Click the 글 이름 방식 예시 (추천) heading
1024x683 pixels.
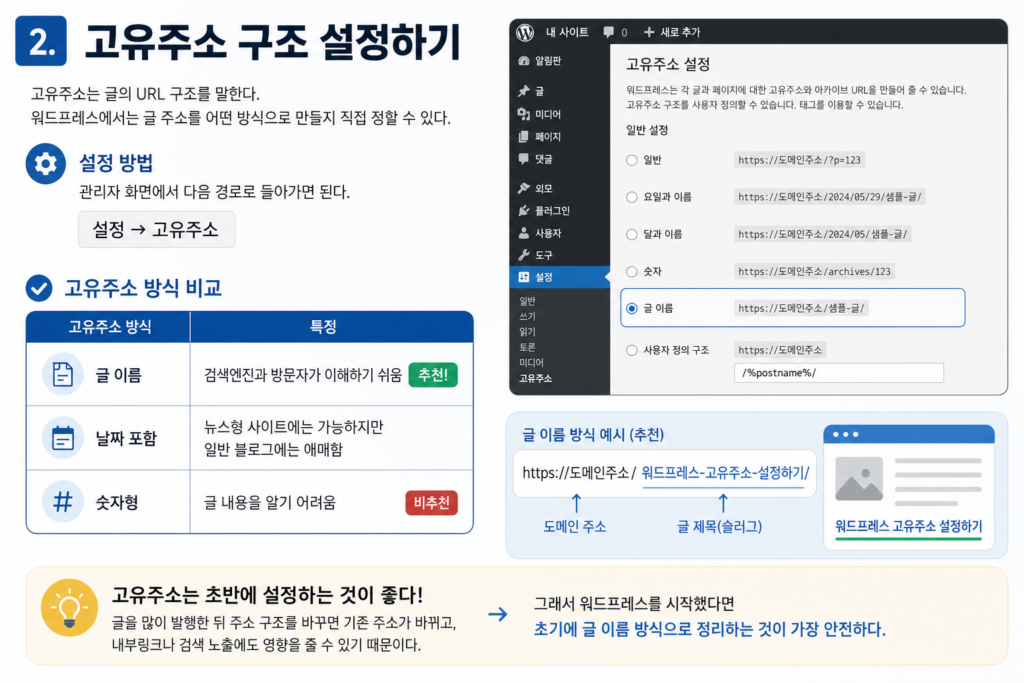593,435
